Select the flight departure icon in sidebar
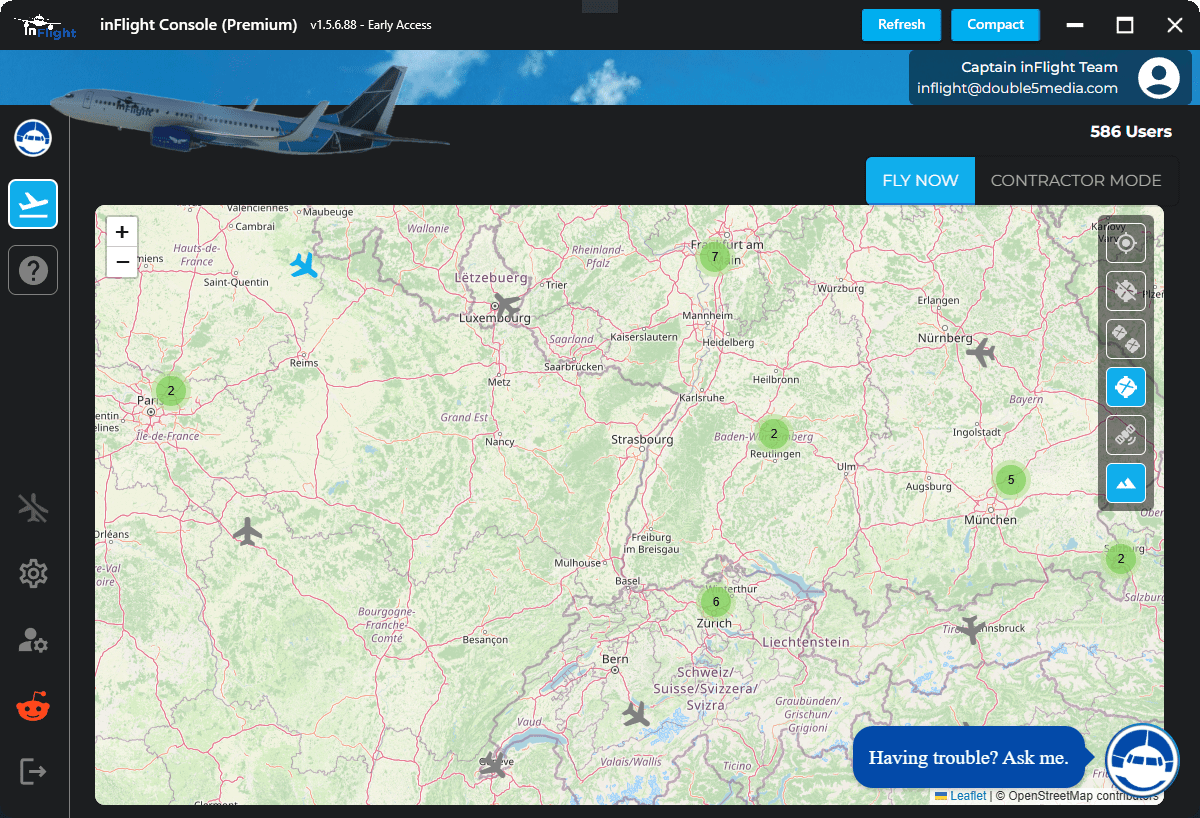1200x818 pixels. (x=33, y=204)
